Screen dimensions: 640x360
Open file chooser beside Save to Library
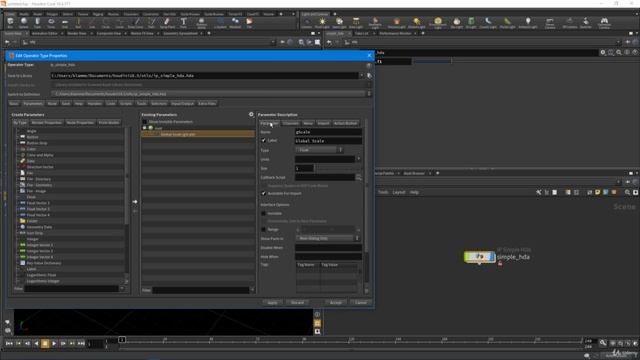(369, 76)
